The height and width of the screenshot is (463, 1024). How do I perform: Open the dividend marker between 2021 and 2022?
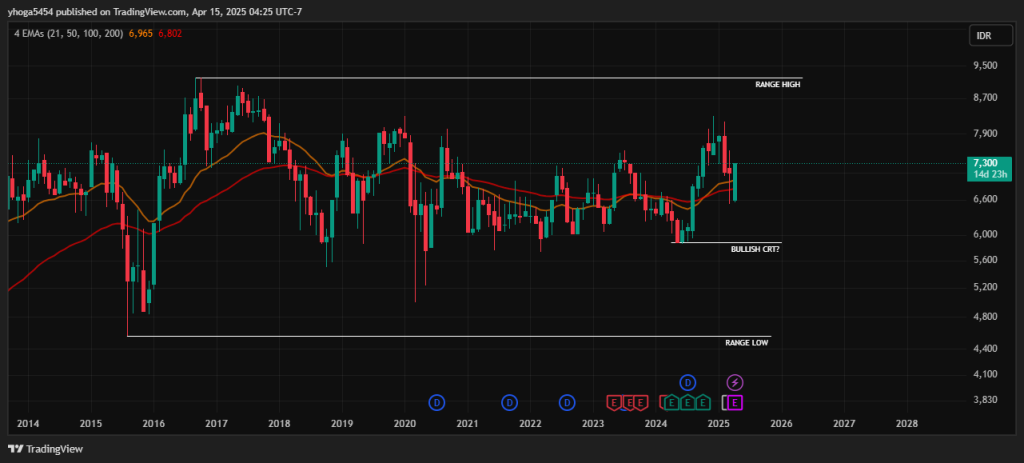509,403
